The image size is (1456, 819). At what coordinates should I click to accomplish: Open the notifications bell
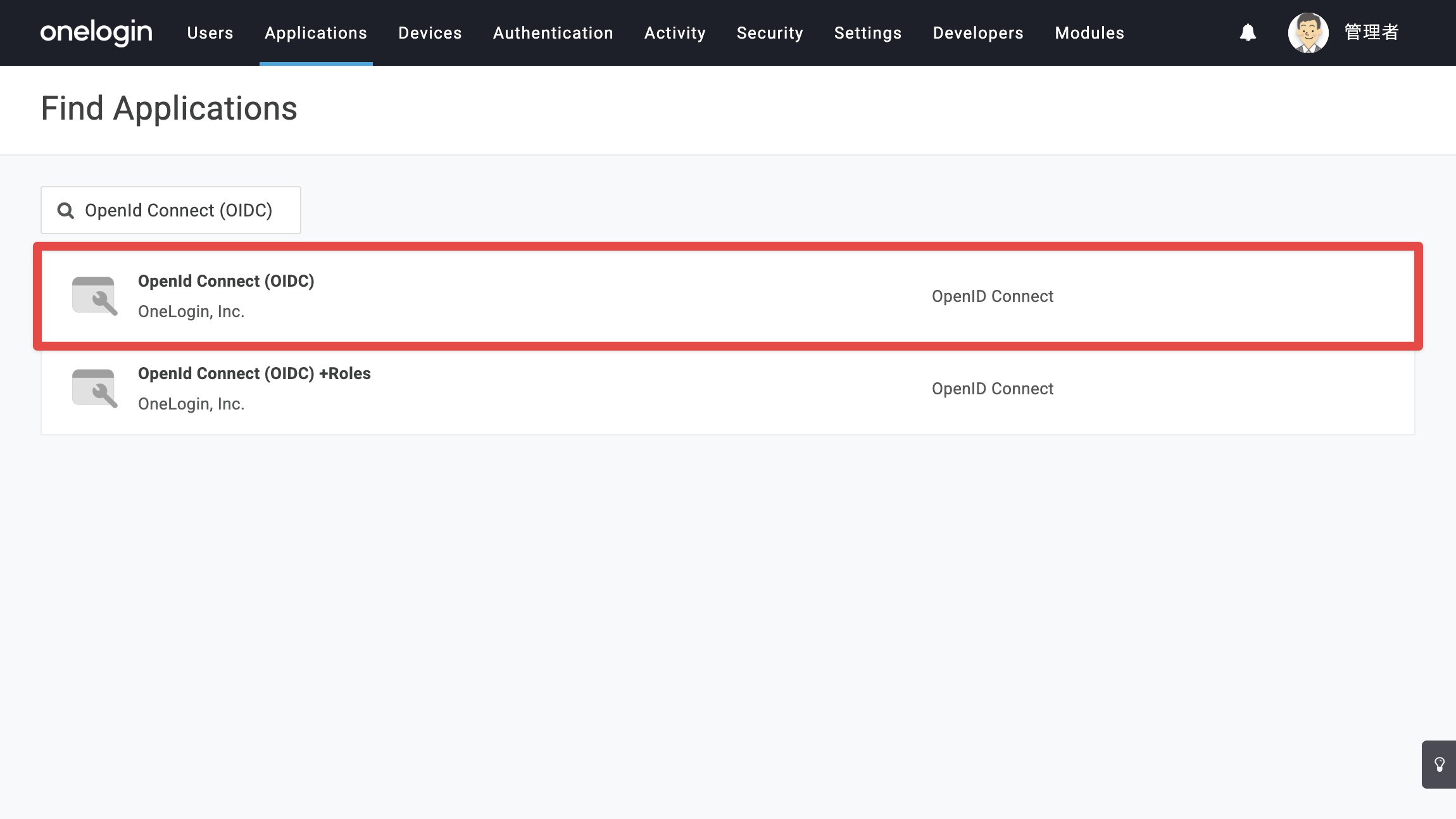[1248, 32]
